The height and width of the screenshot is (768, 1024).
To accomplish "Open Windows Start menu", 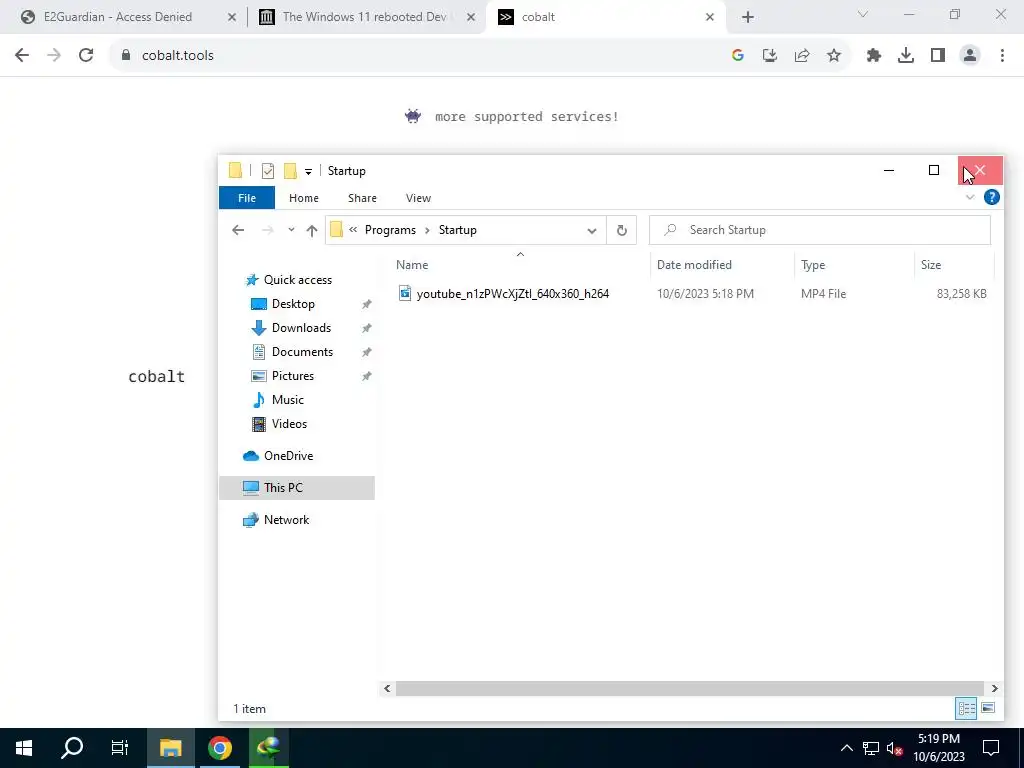I will tap(24, 748).
